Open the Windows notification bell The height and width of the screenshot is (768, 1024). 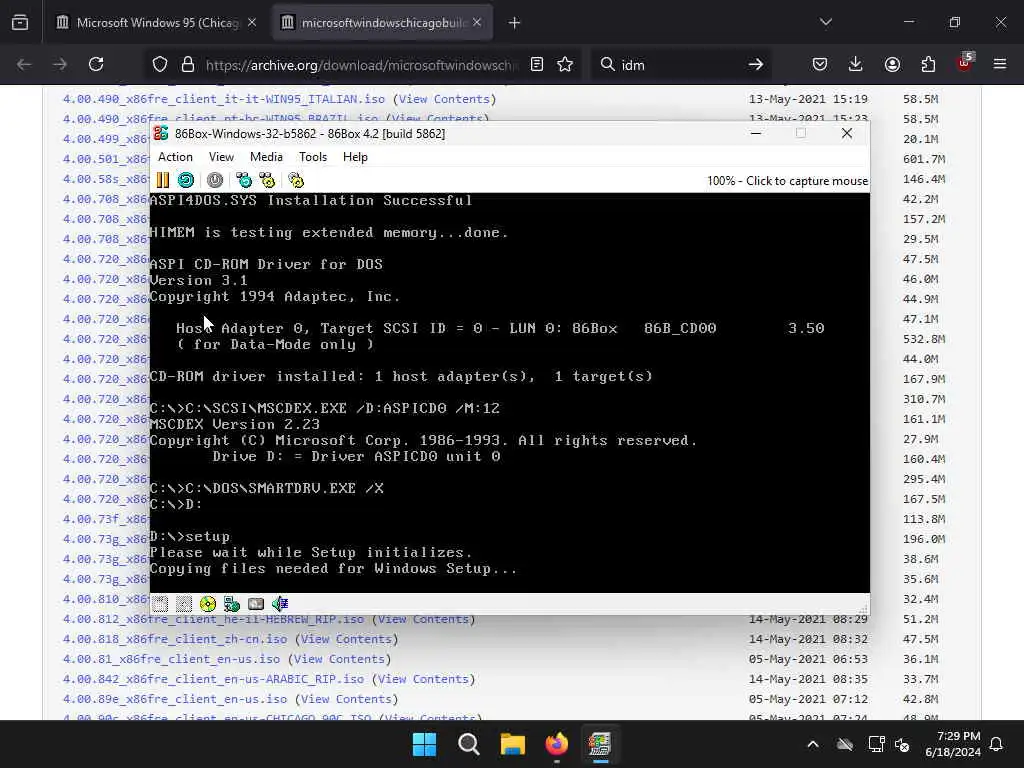[997, 744]
